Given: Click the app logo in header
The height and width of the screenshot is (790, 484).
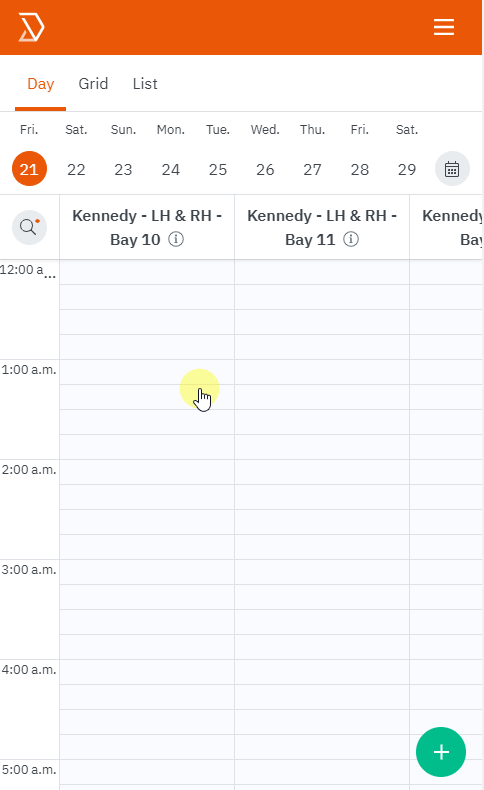Looking at the screenshot, I should (x=32, y=27).
